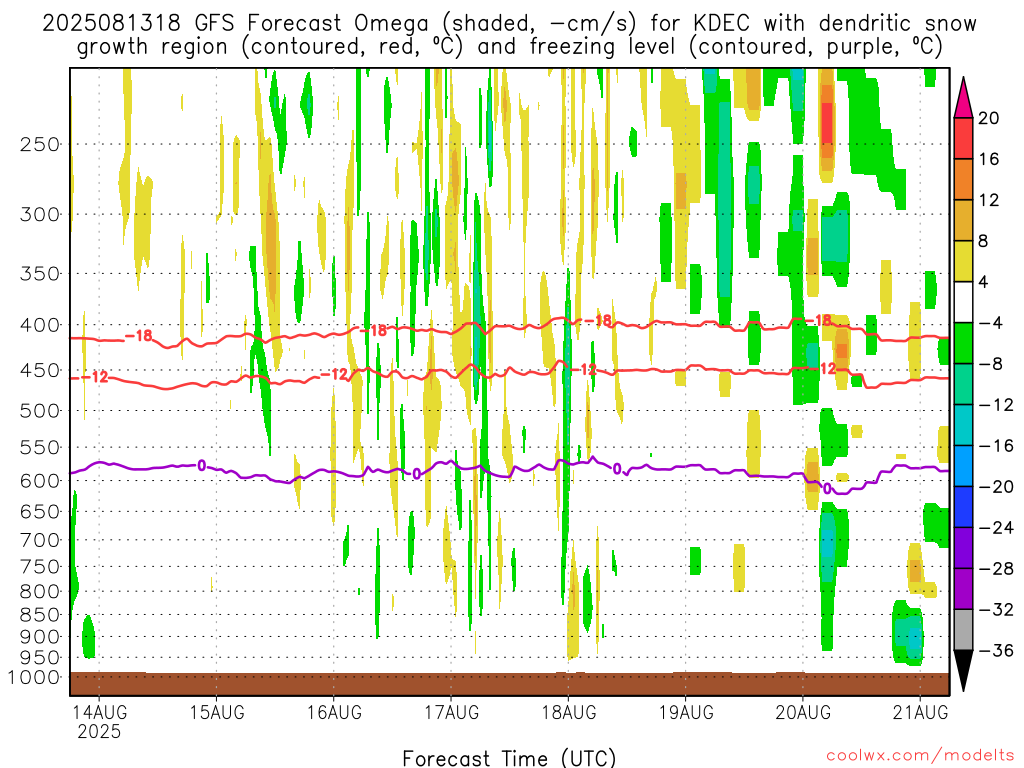Image resolution: width=1024 pixels, height=768 pixels.
Task: Click the cyan -16 to -12 legend swatch
Action: point(963,425)
